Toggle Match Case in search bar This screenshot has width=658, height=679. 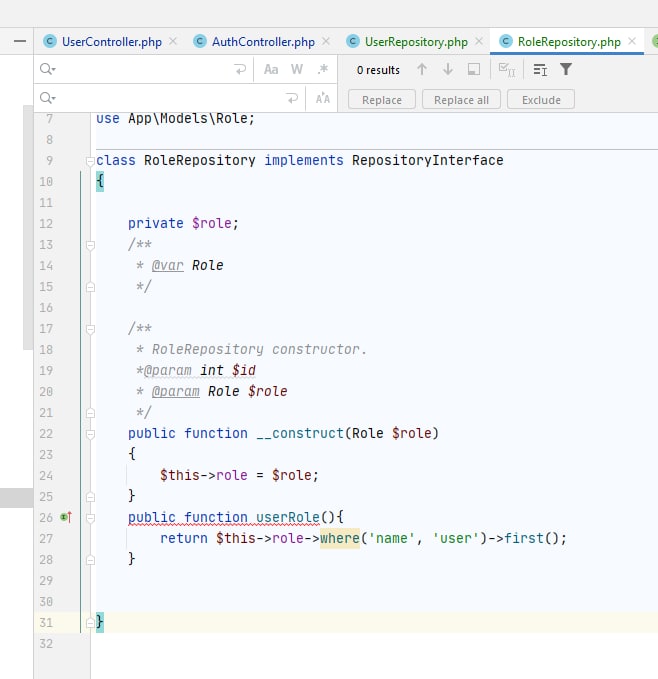pos(271,70)
